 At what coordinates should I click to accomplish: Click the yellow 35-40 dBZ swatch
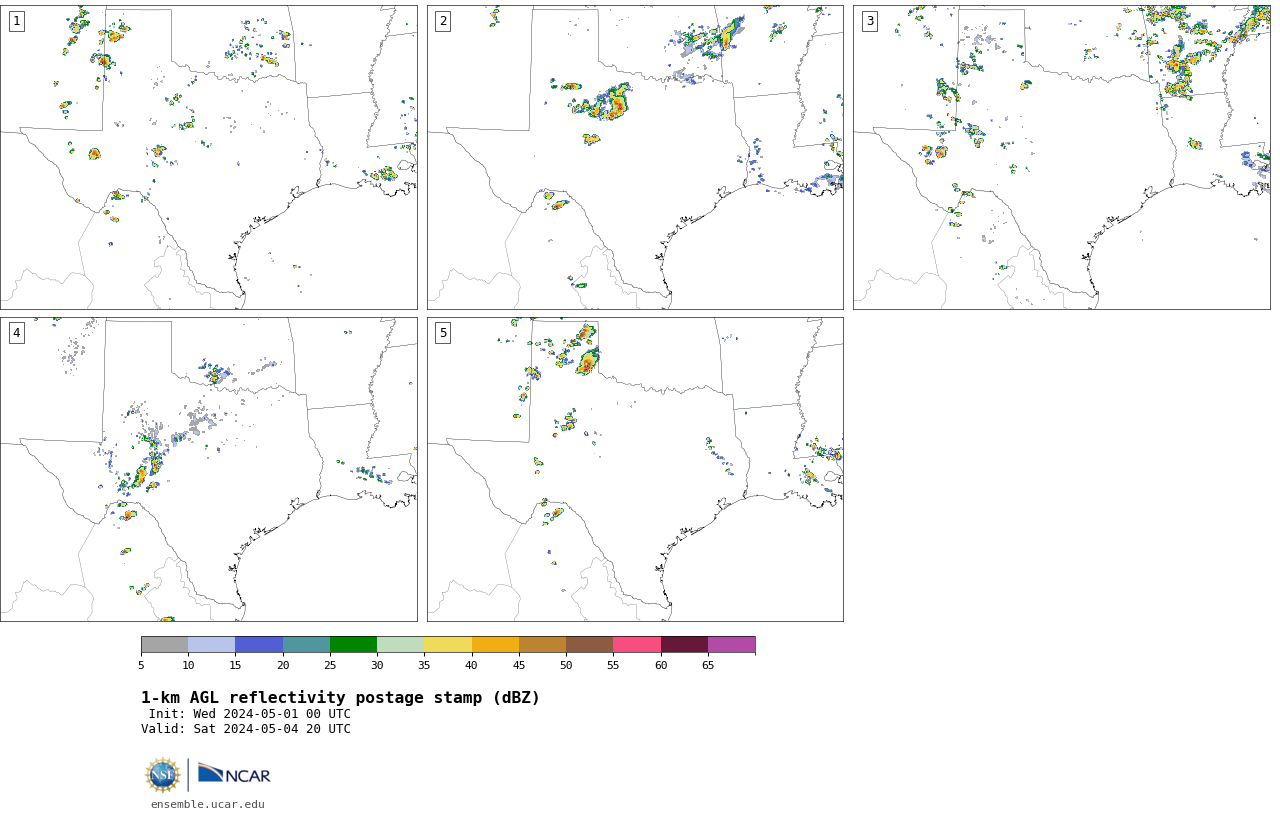(x=448, y=644)
